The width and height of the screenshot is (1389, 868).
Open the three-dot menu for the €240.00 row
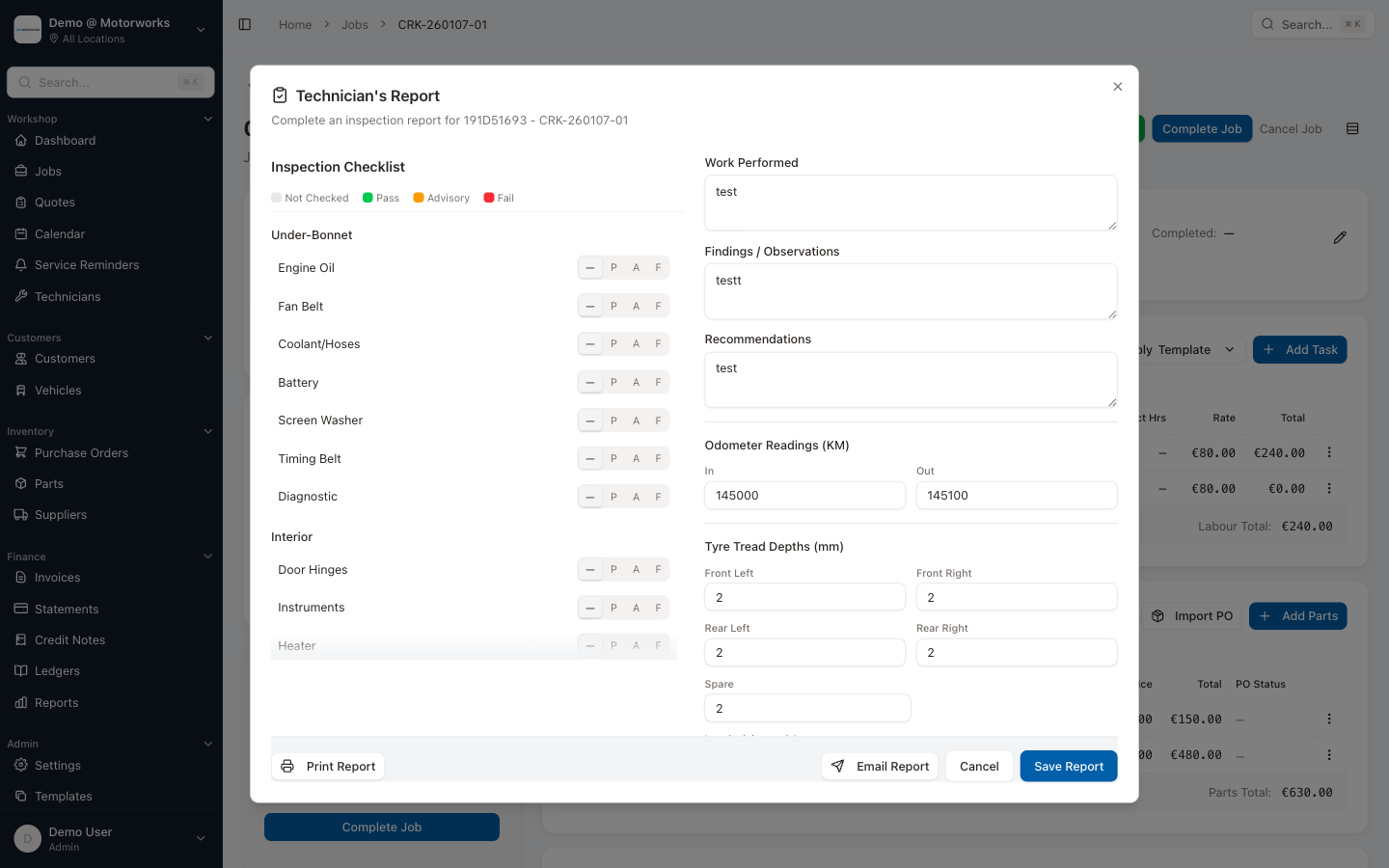(1329, 452)
